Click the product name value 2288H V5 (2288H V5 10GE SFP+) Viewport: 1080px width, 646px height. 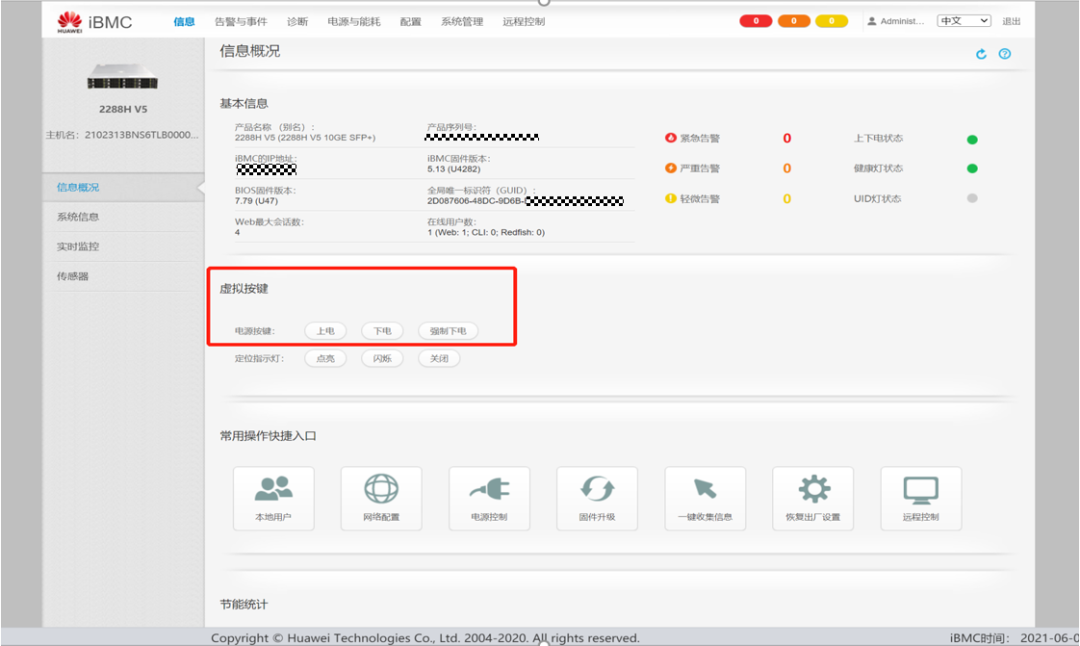tap(305, 138)
